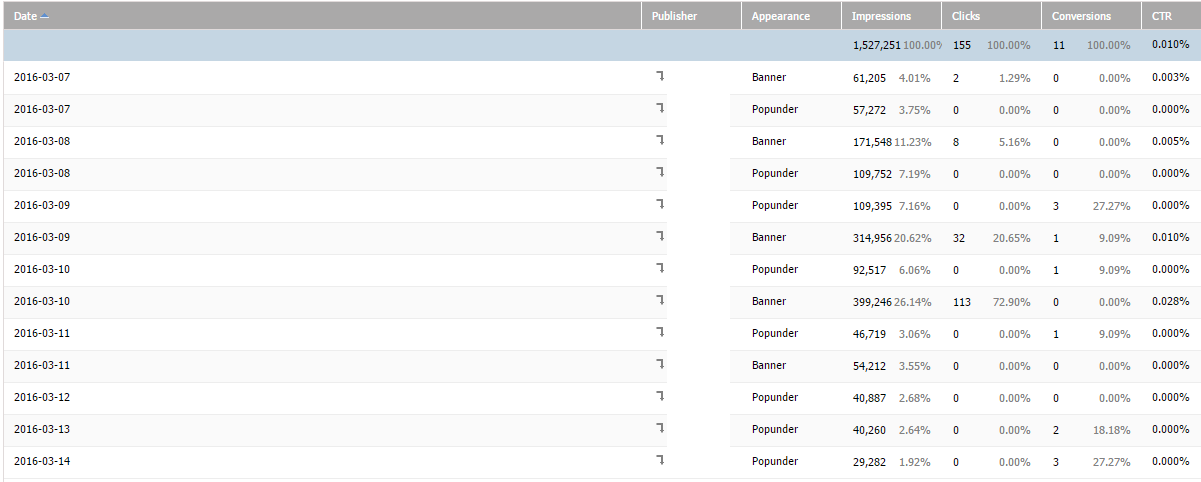This screenshot has height=482, width=1201.
Task: Open publisher arrow icon for 2016-03-13 row
Action: (660, 428)
